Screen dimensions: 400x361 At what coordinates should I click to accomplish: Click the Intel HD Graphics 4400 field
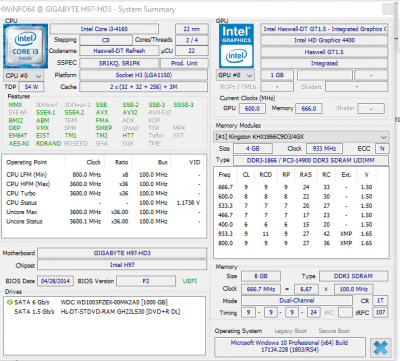point(324,40)
